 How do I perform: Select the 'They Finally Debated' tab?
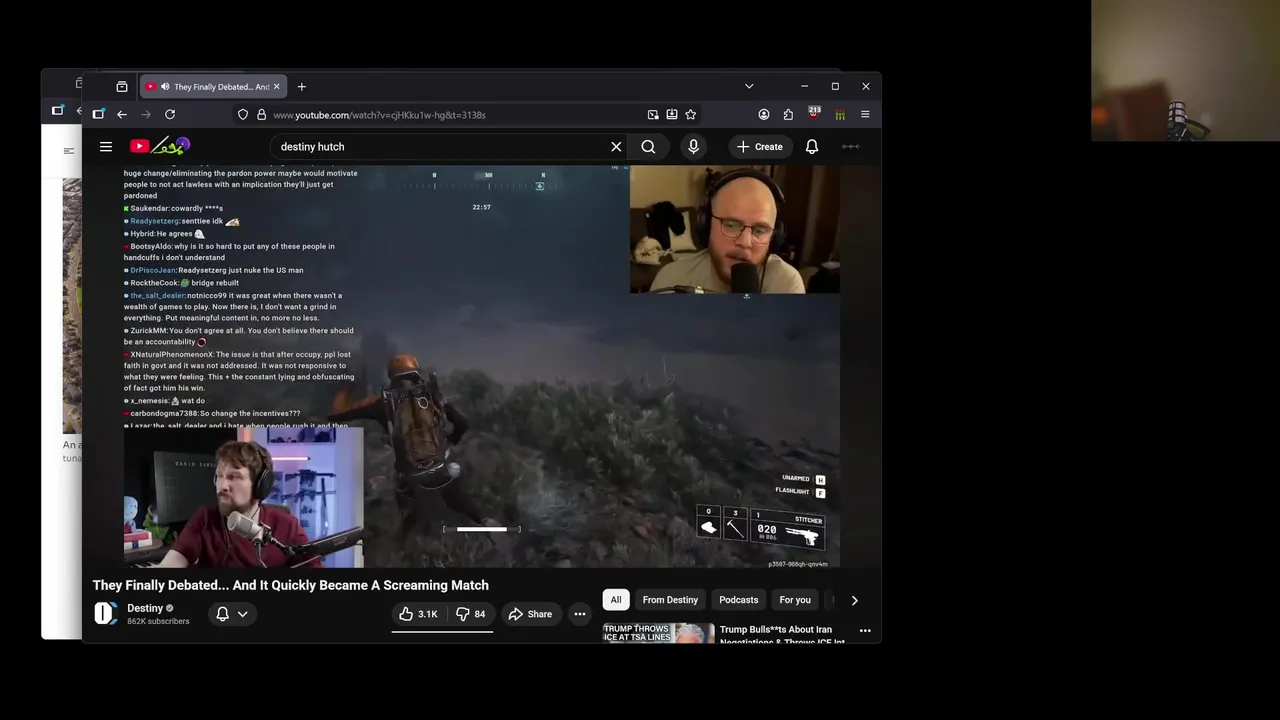[213, 87]
